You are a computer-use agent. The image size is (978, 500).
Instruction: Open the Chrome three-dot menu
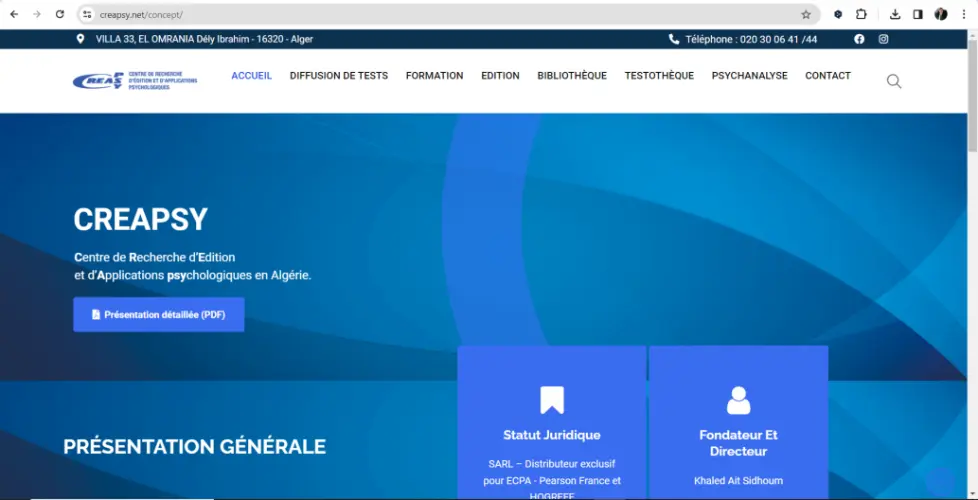pyautogui.click(x=964, y=14)
